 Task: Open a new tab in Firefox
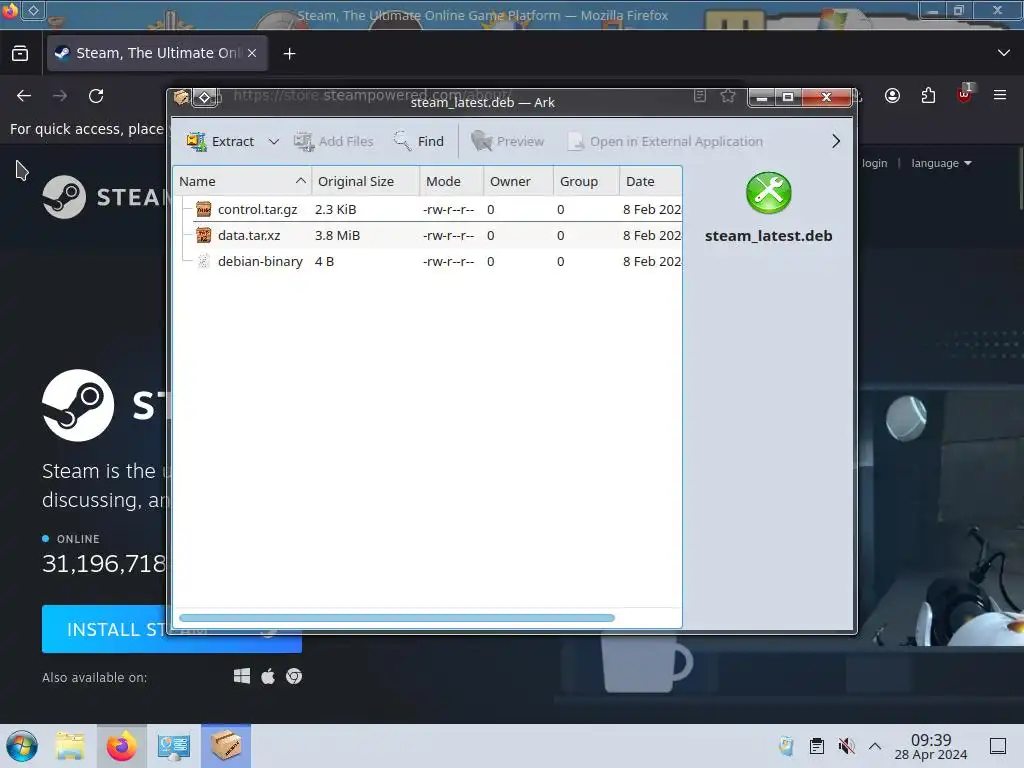(289, 54)
